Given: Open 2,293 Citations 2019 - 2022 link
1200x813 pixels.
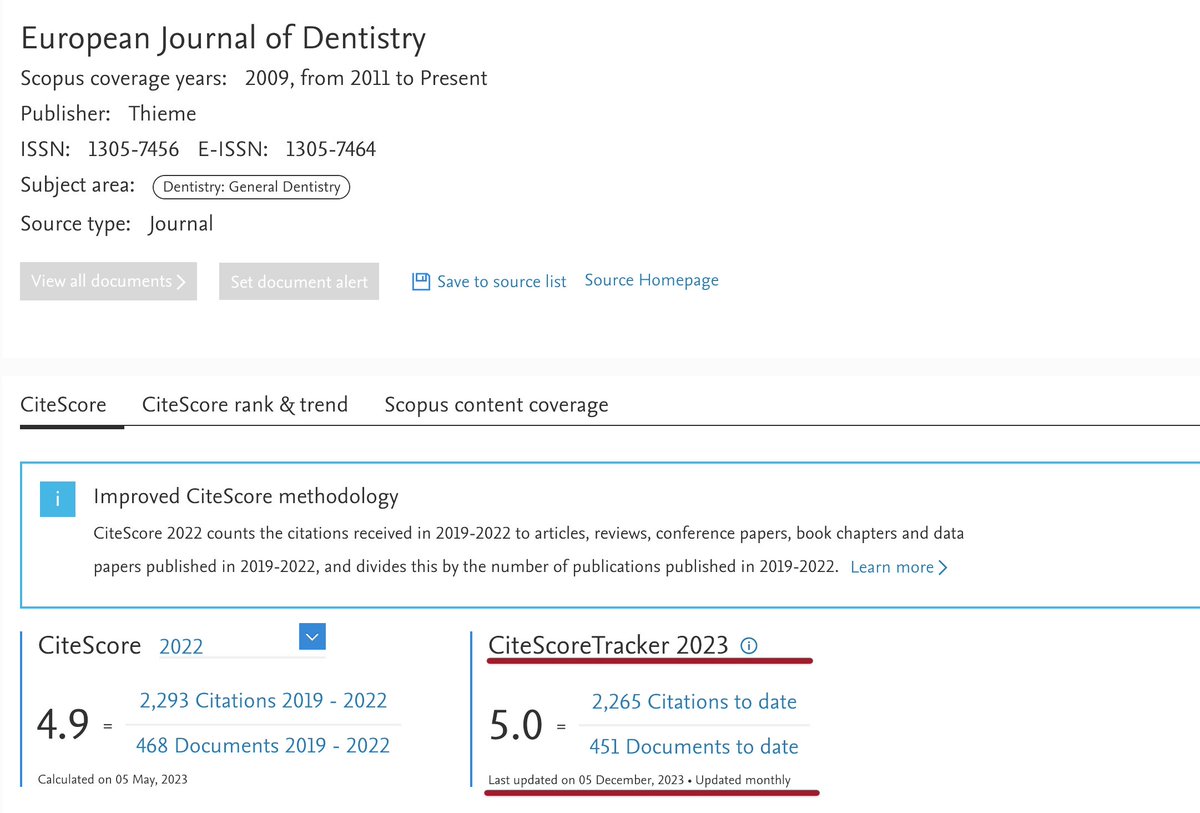Looking at the screenshot, I should click(263, 701).
